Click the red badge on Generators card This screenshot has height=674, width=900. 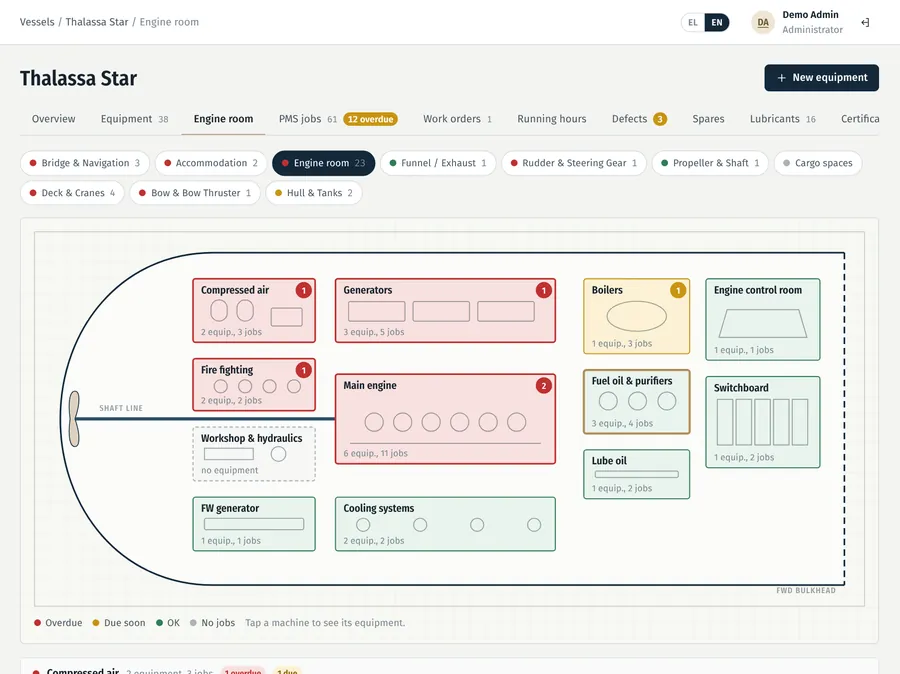pos(544,290)
